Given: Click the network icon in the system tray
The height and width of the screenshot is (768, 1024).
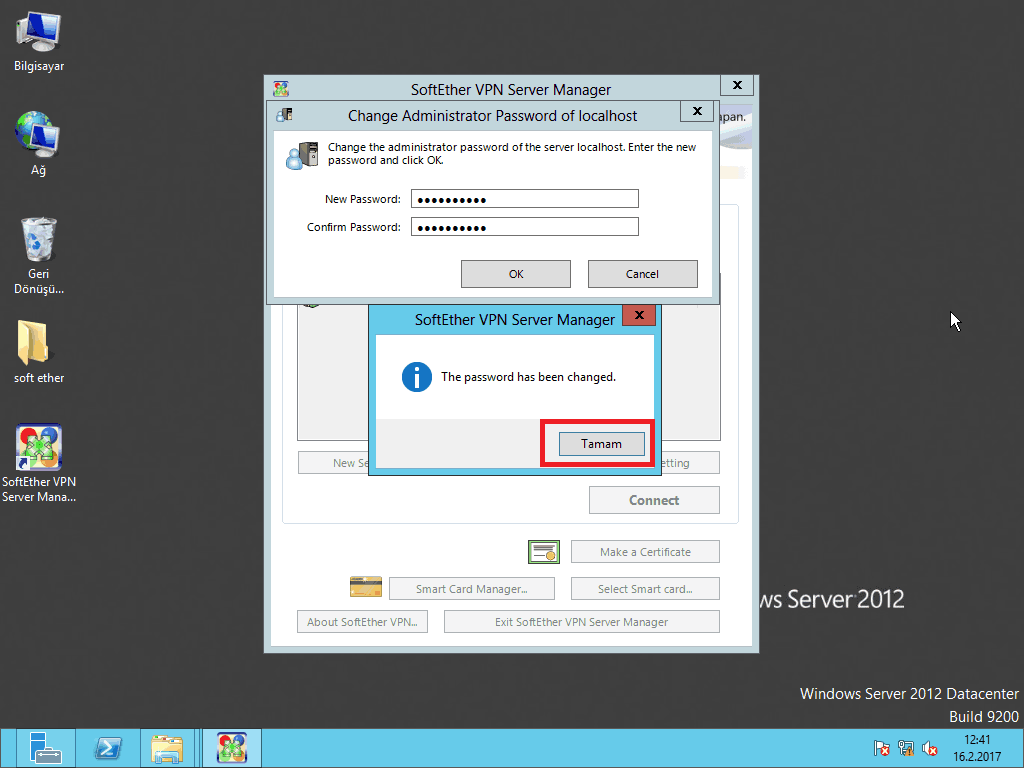Looking at the screenshot, I should tap(906, 748).
